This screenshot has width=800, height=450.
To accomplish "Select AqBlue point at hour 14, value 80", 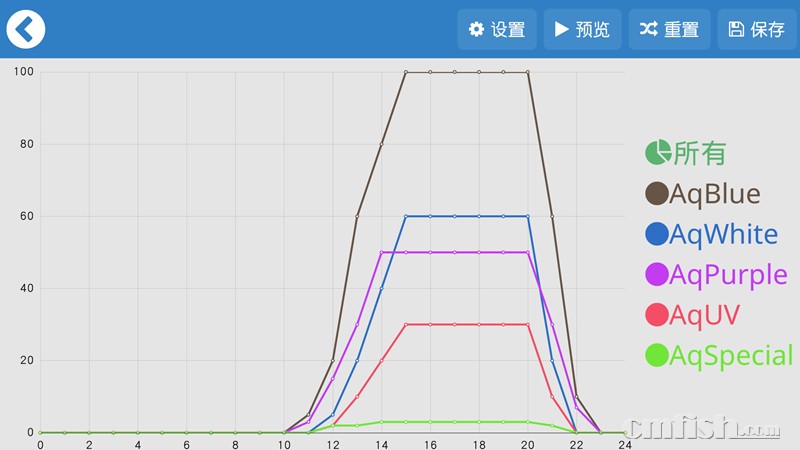I will point(382,144).
